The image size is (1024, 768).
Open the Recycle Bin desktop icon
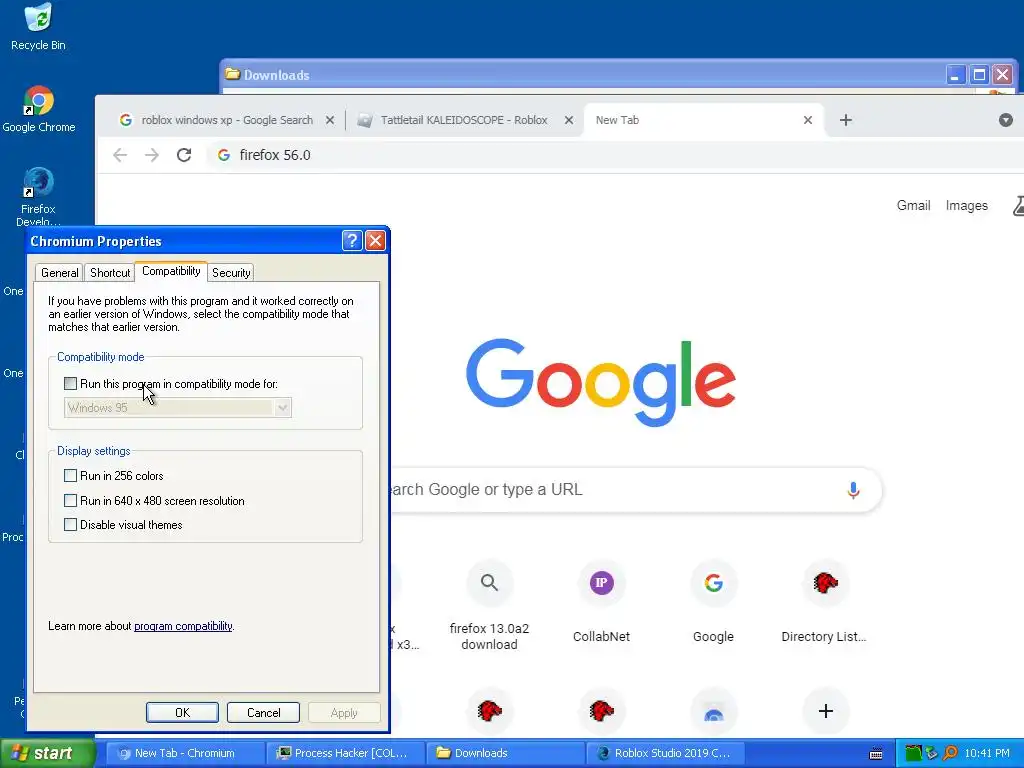coord(38,27)
